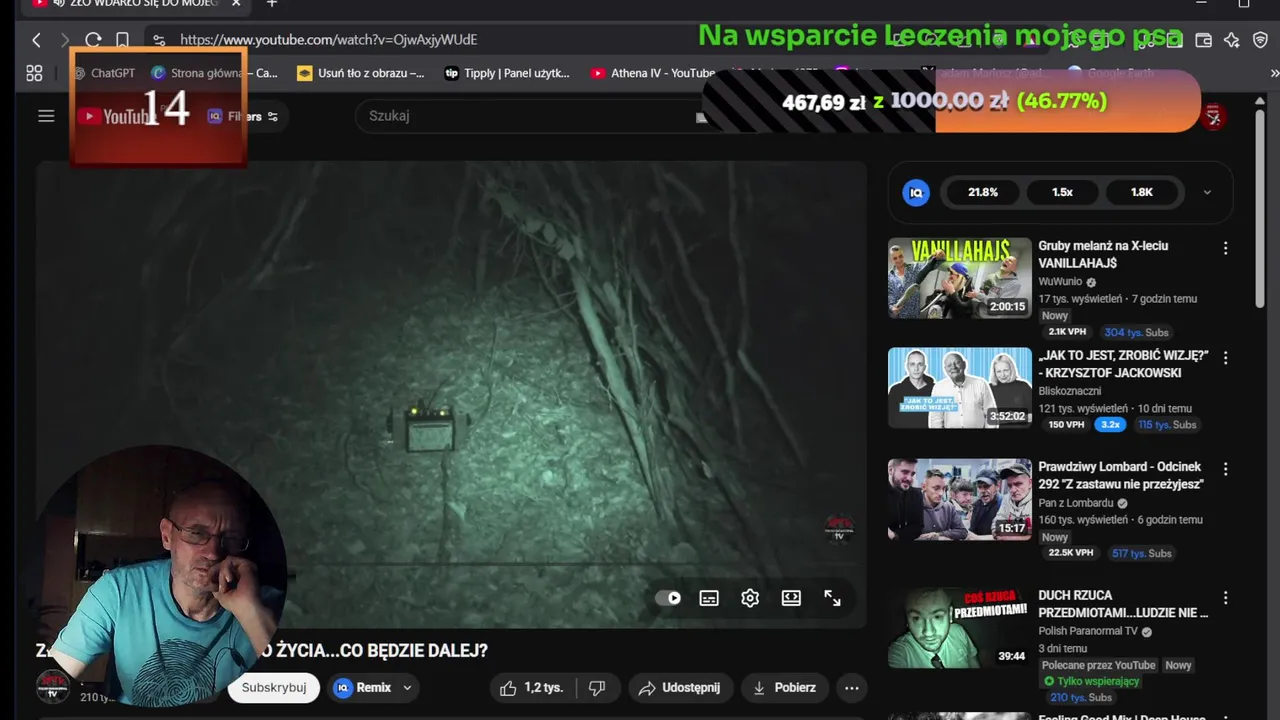Viewport: 1280px width, 720px height.
Task: Open wallet icon in browser toolbar
Action: 1204,40
